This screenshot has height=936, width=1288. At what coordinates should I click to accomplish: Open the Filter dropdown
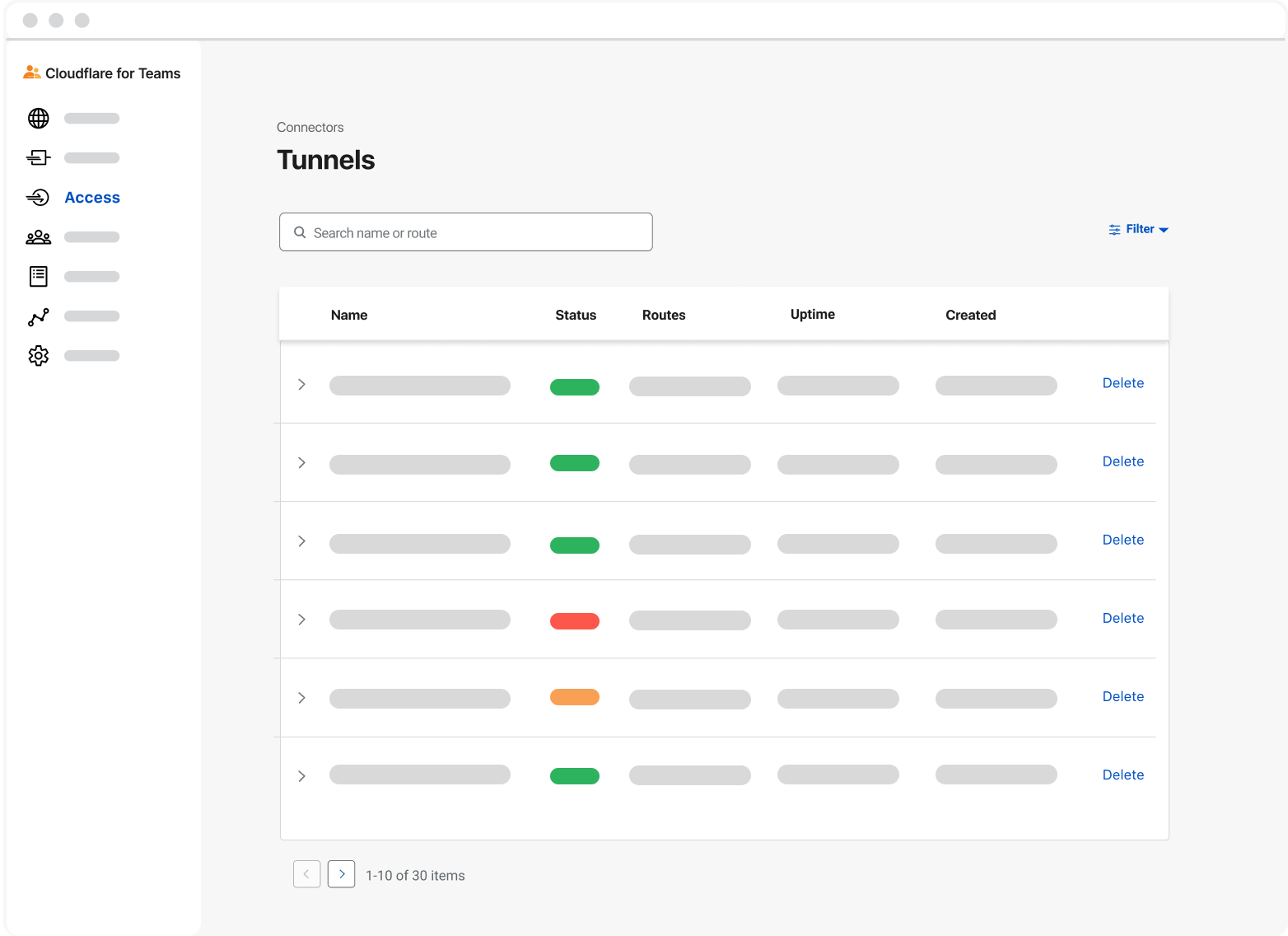point(1139,229)
